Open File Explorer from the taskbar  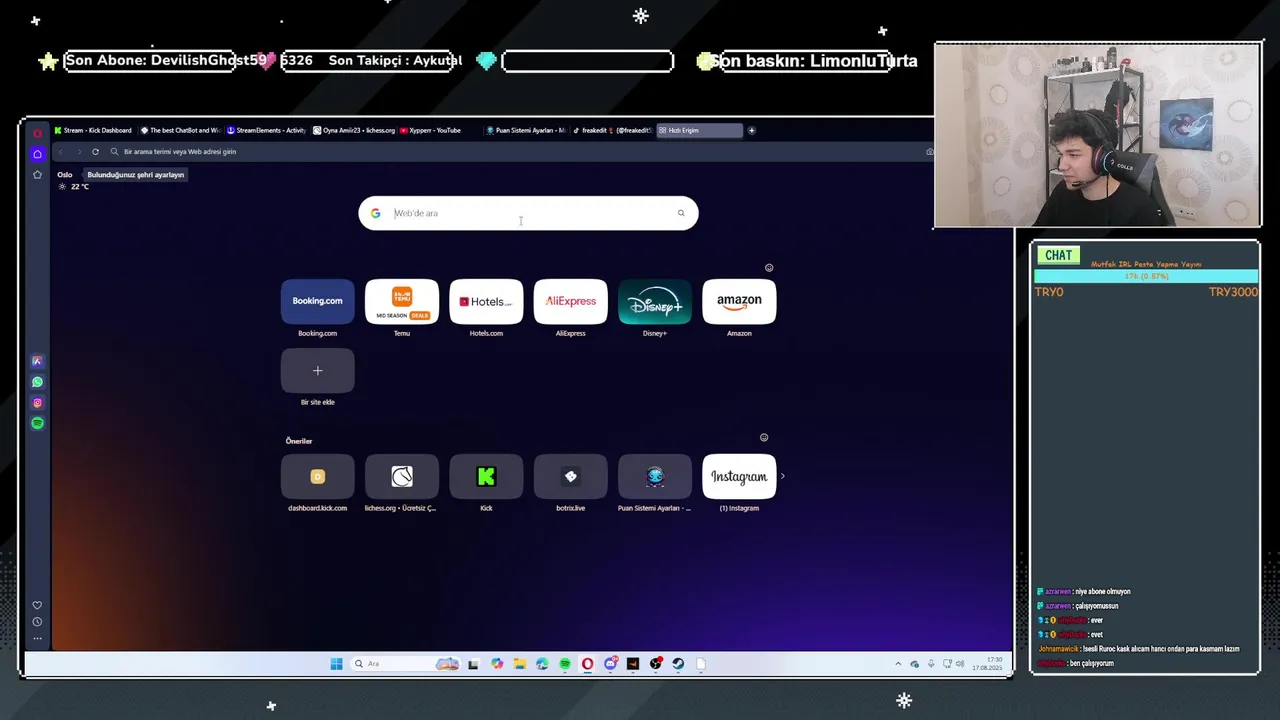(520, 664)
